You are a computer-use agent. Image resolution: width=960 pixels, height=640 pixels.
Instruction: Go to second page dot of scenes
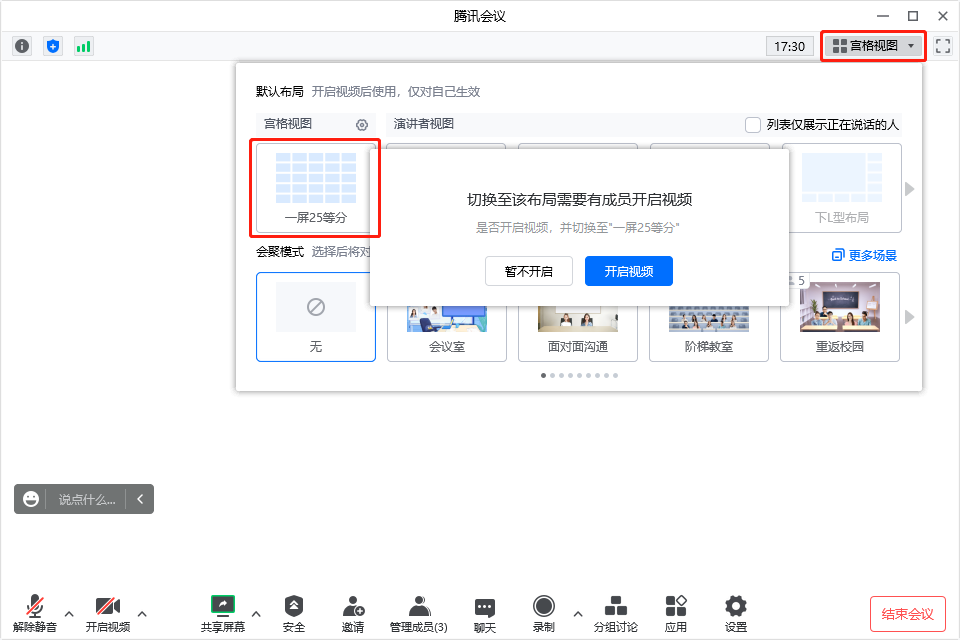[552, 375]
